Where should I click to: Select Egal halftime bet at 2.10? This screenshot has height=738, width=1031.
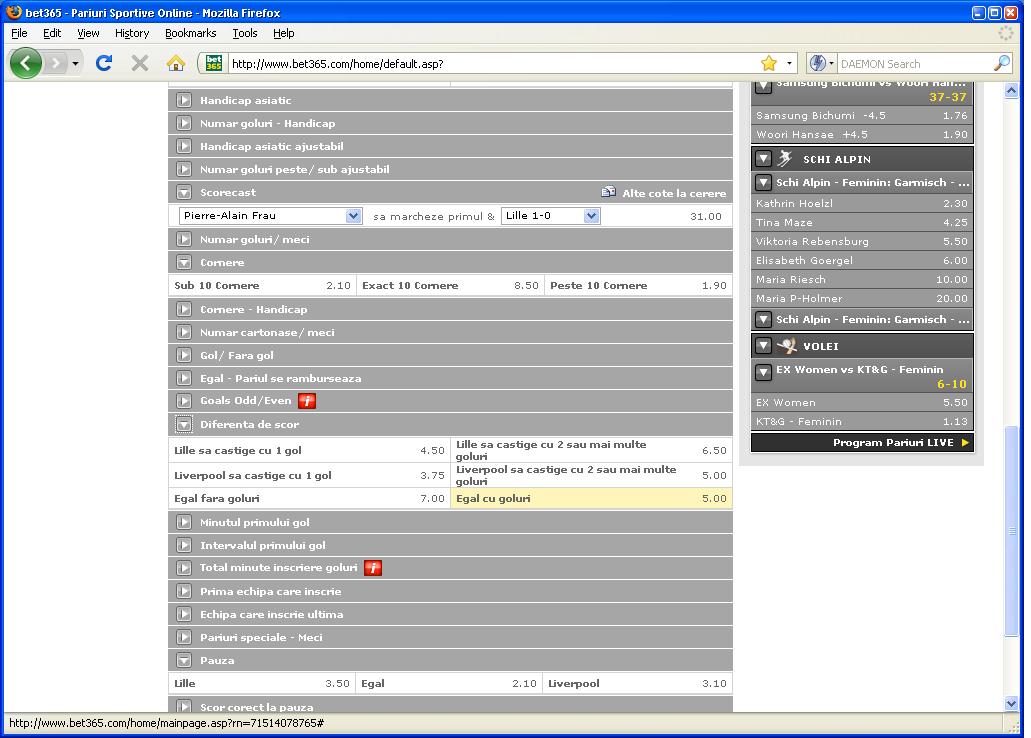(x=450, y=683)
